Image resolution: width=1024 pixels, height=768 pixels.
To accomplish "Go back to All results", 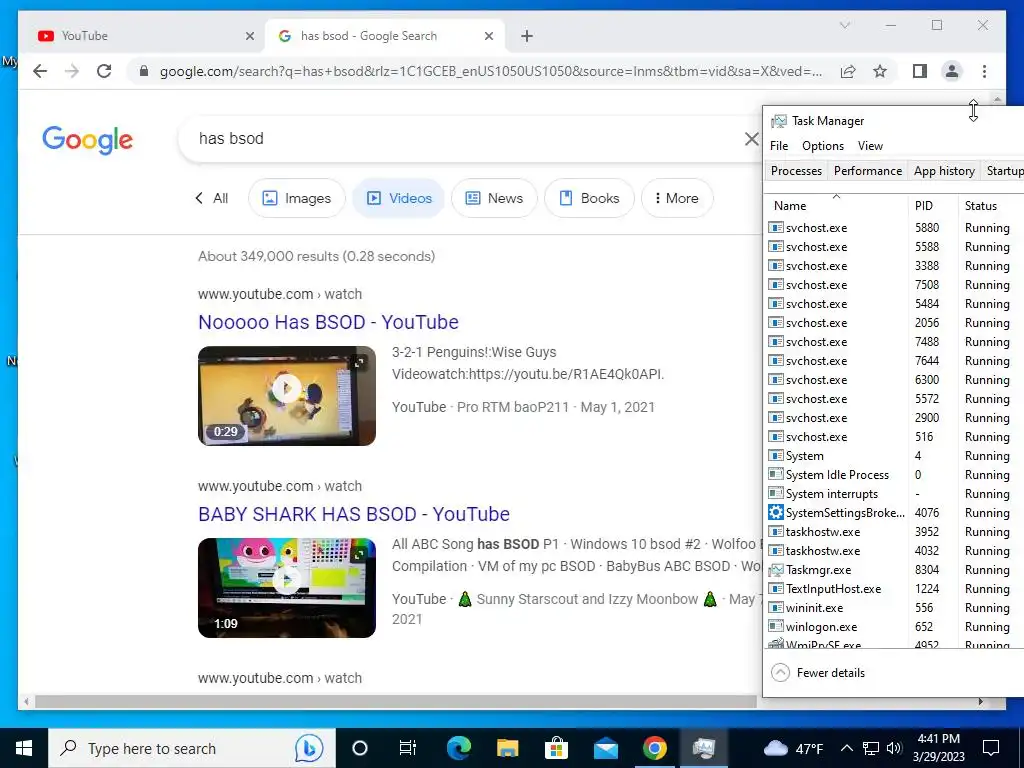I will [x=212, y=198].
